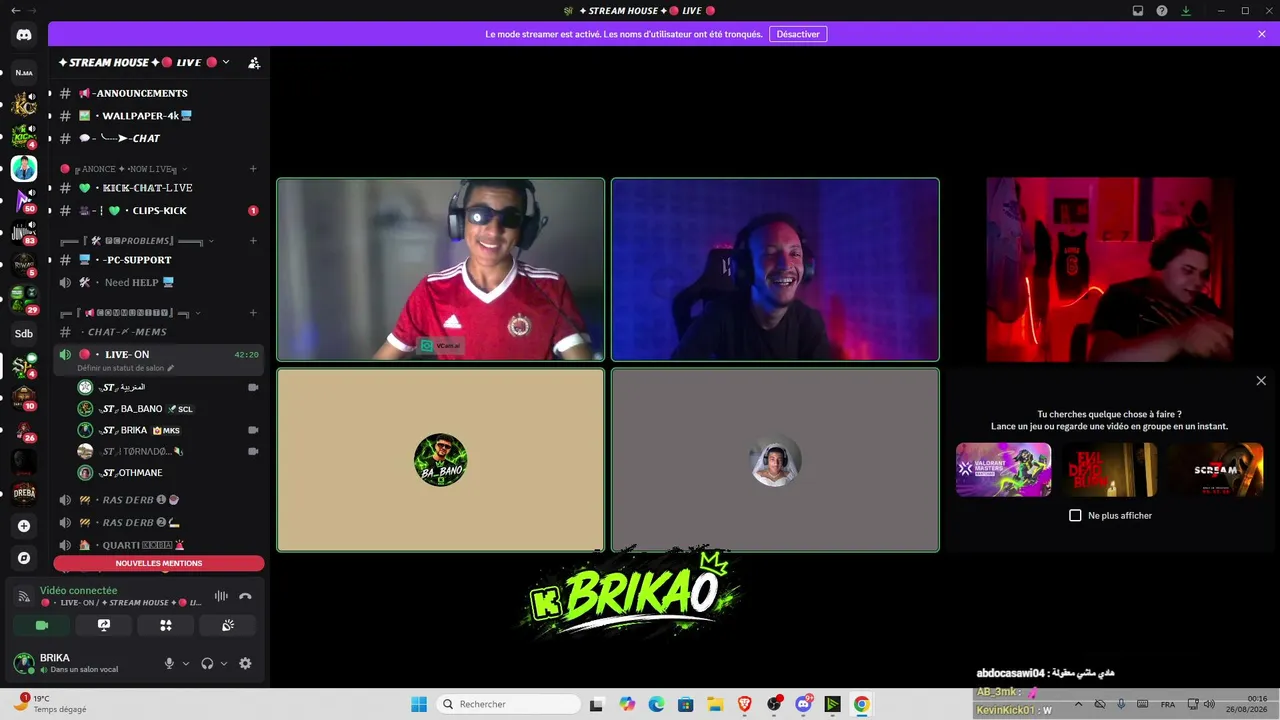Disconnect from the voice channel
This screenshot has height=720, width=1280.
pyautogui.click(x=245, y=596)
